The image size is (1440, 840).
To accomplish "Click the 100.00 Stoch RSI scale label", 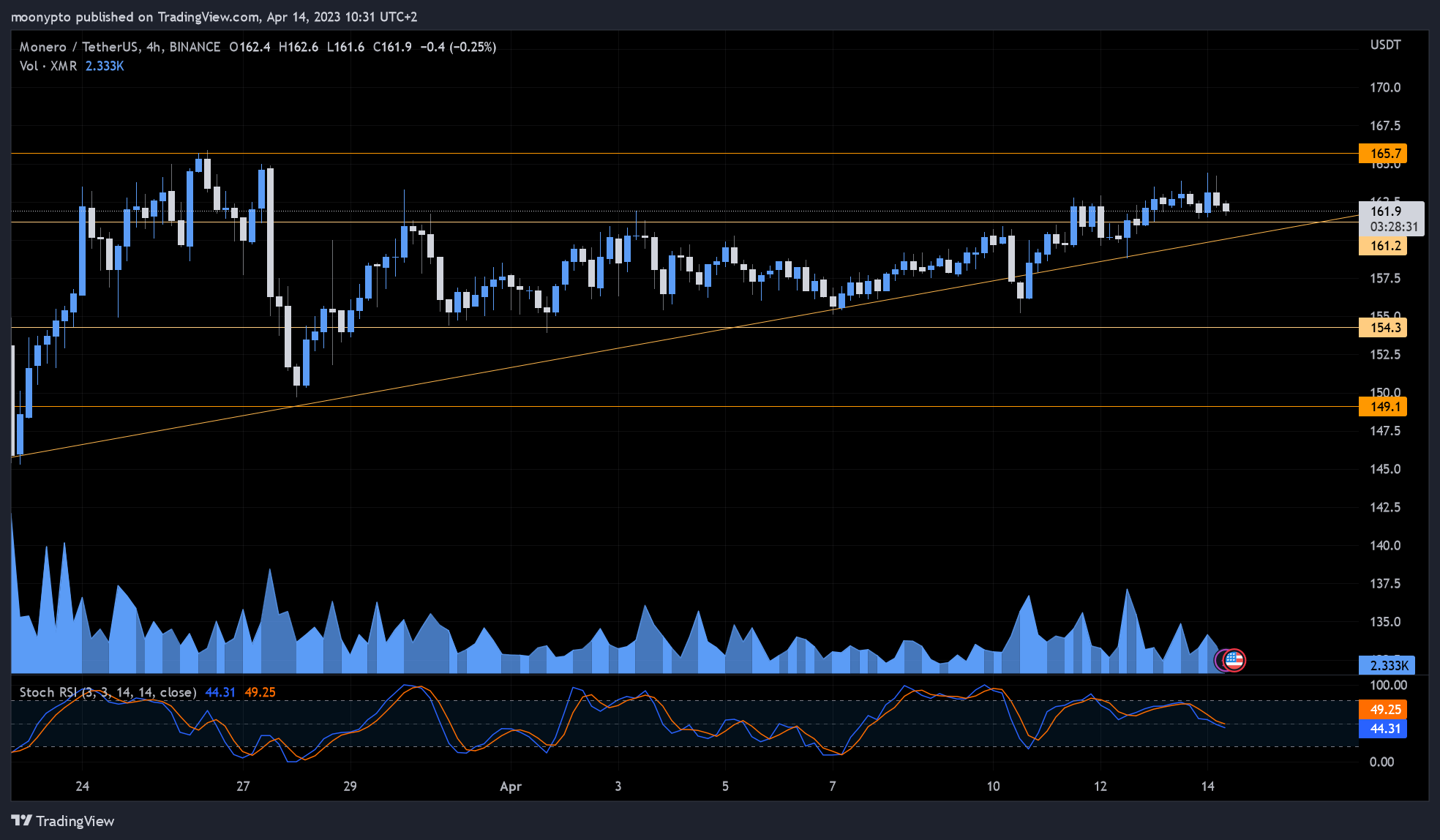I will point(1388,686).
